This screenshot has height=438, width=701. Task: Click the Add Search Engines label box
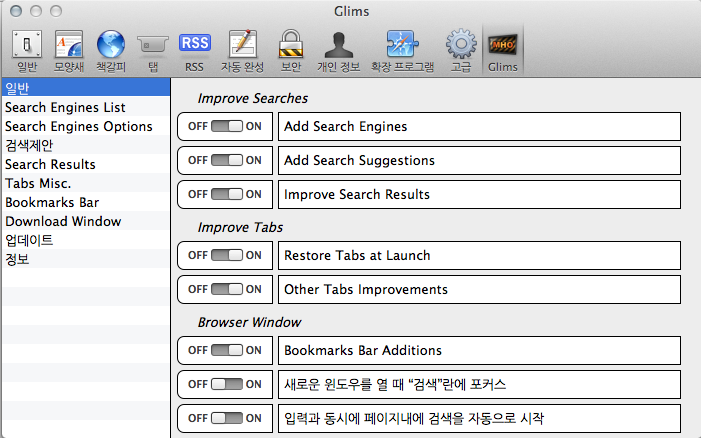[x=479, y=126]
